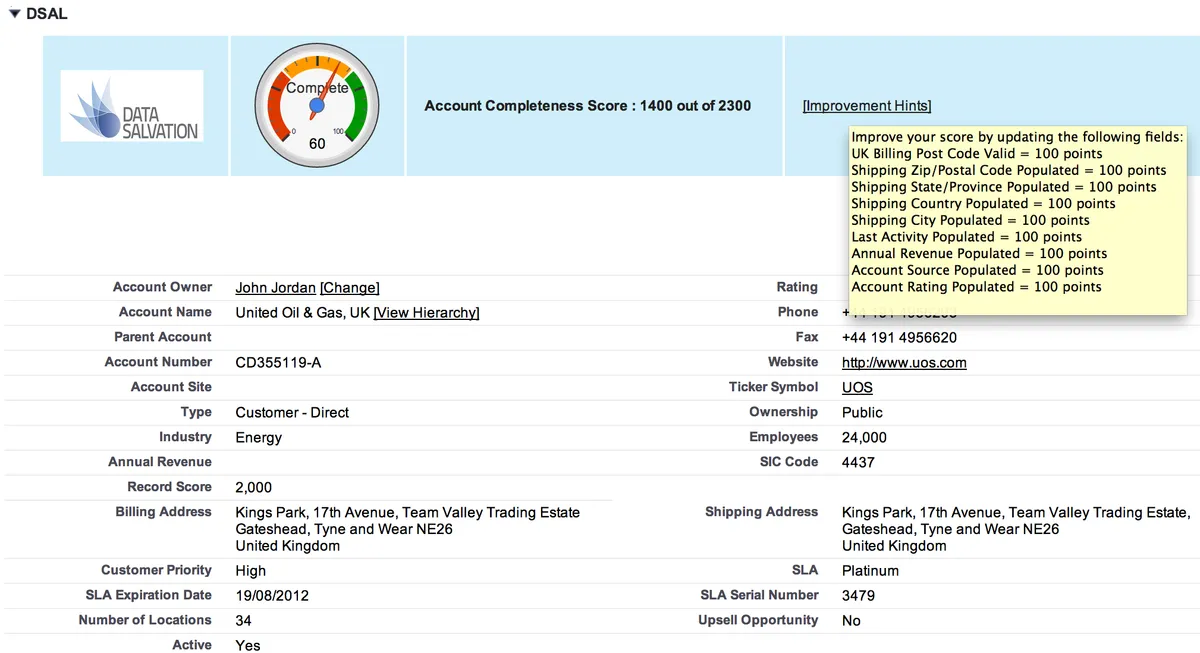The image size is (1200, 653).
Task: Click the SLA Serial Number 3479
Action: (858, 596)
